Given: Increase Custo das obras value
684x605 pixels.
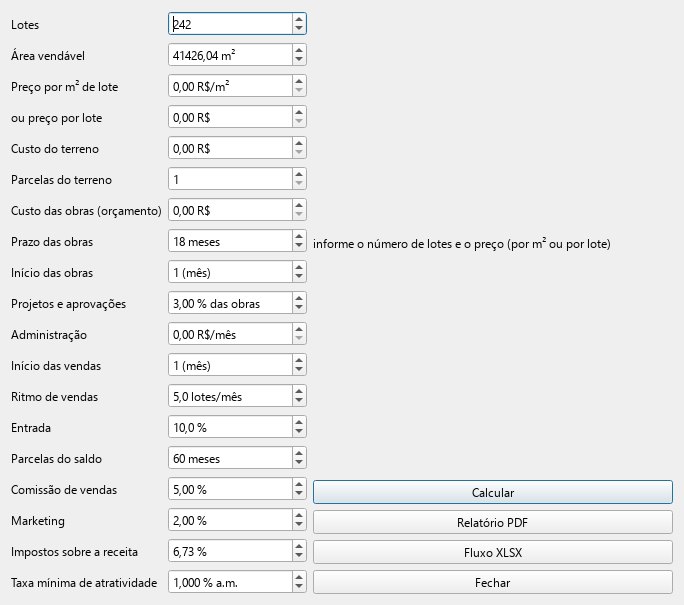Looking at the screenshot, I should coord(299,205).
